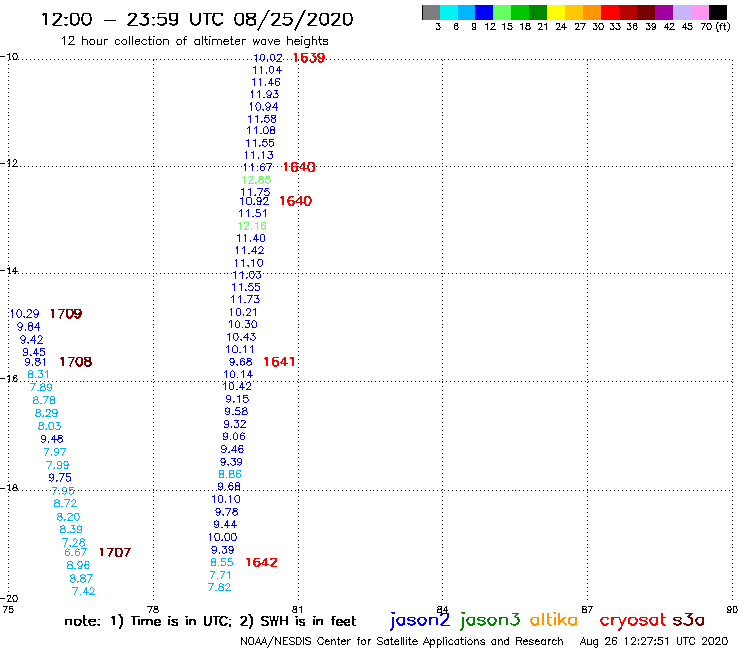Viewport: 740px width, 650px height.
Task: Click the 8.31 wave height value
Action: tap(38, 374)
